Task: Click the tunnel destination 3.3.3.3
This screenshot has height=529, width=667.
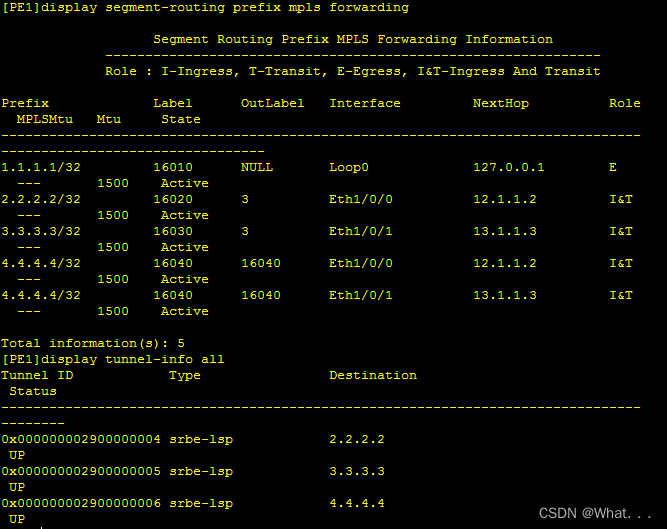Action: [357, 471]
